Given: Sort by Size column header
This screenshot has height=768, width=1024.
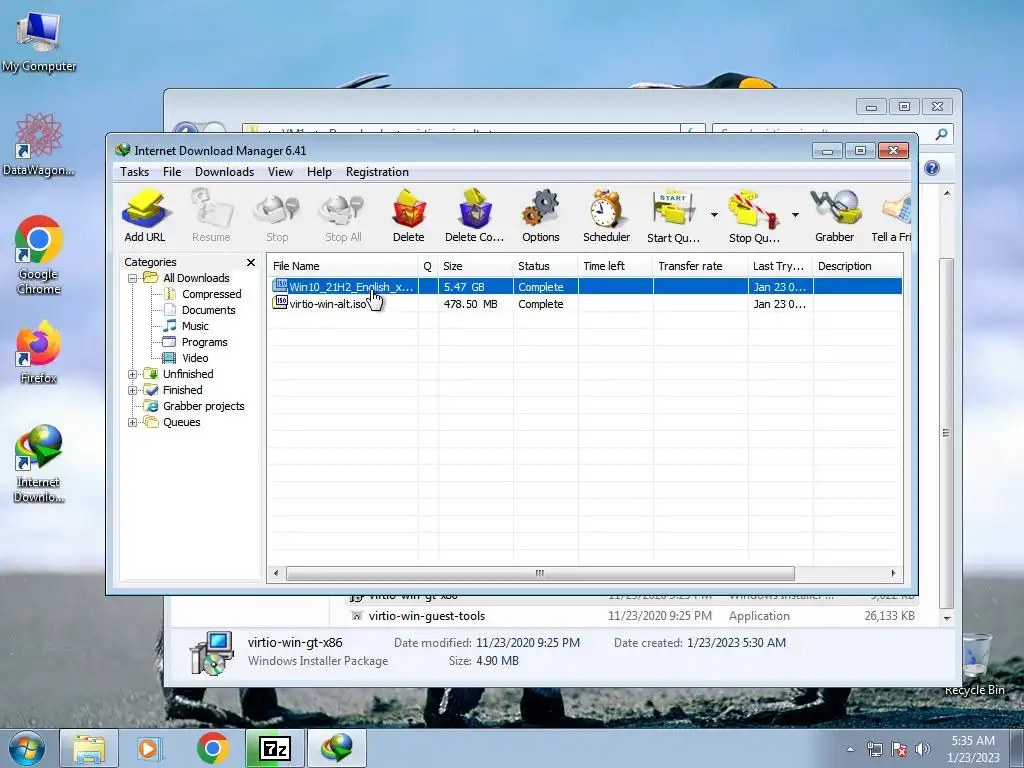Looking at the screenshot, I should (475, 266).
